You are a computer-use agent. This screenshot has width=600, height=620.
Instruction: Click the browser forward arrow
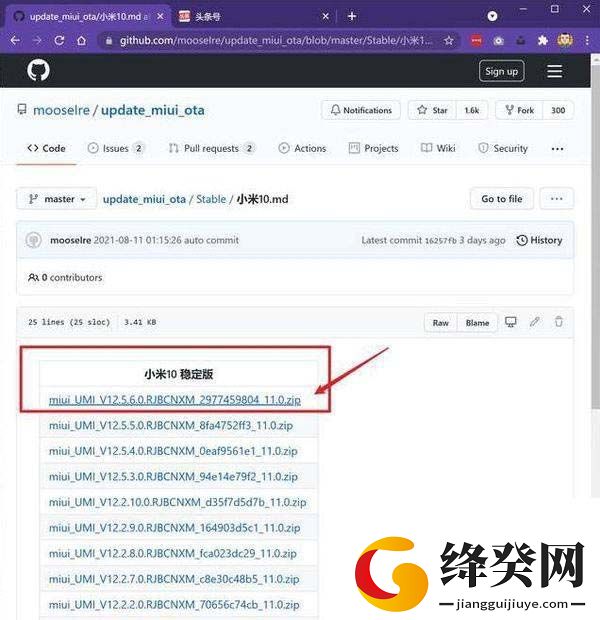pos(37,40)
